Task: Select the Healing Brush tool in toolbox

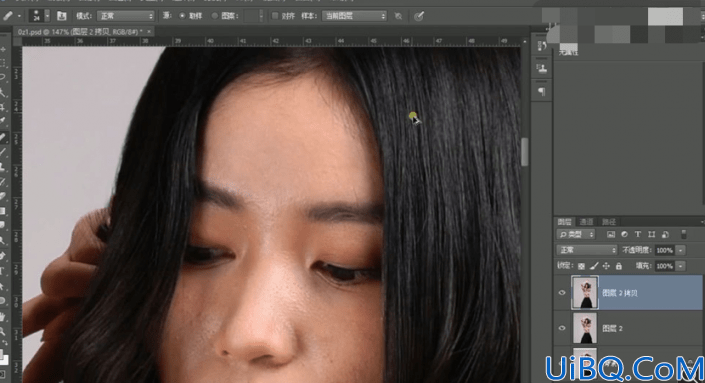Action: point(3,137)
